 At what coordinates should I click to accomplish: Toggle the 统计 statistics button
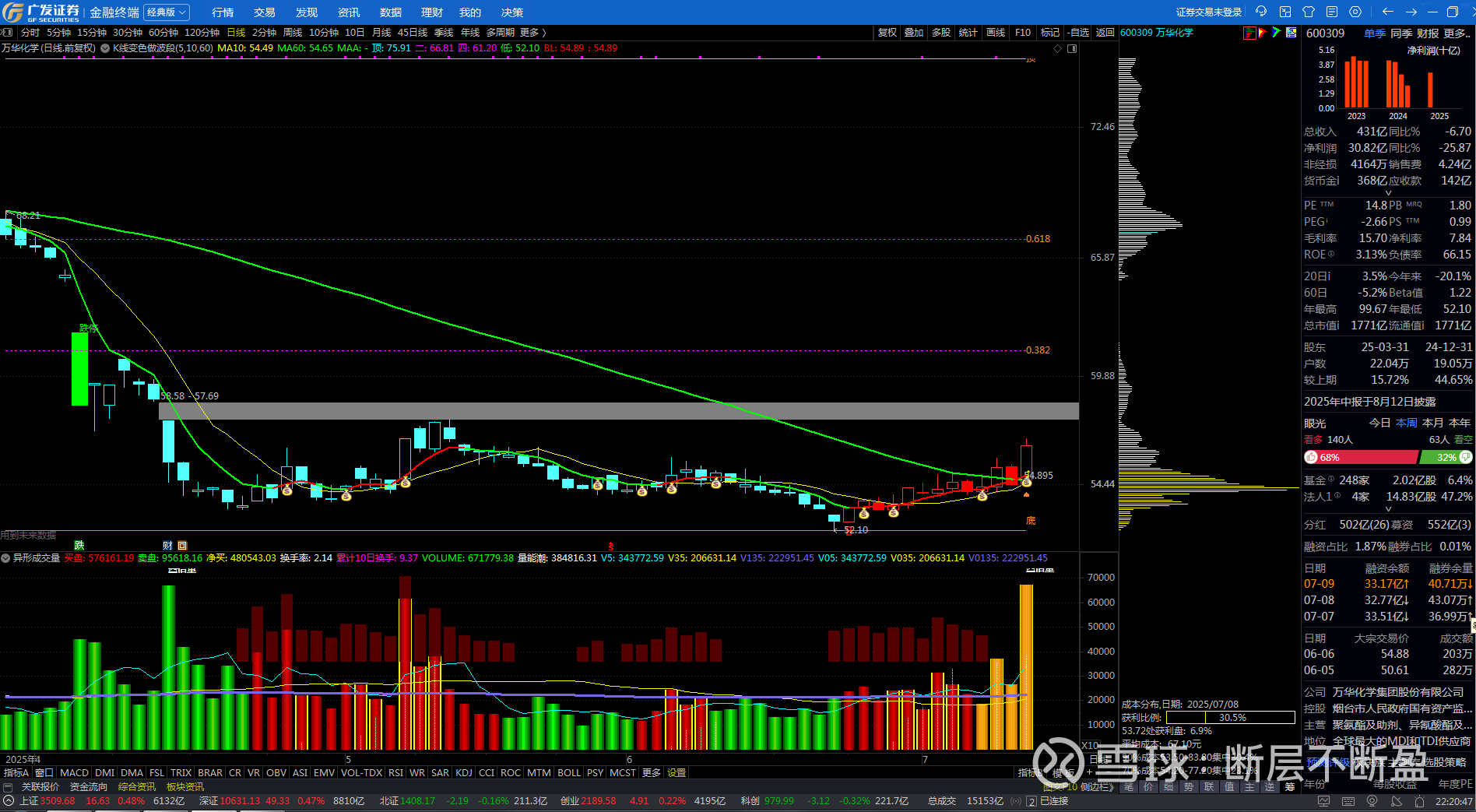tap(968, 33)
